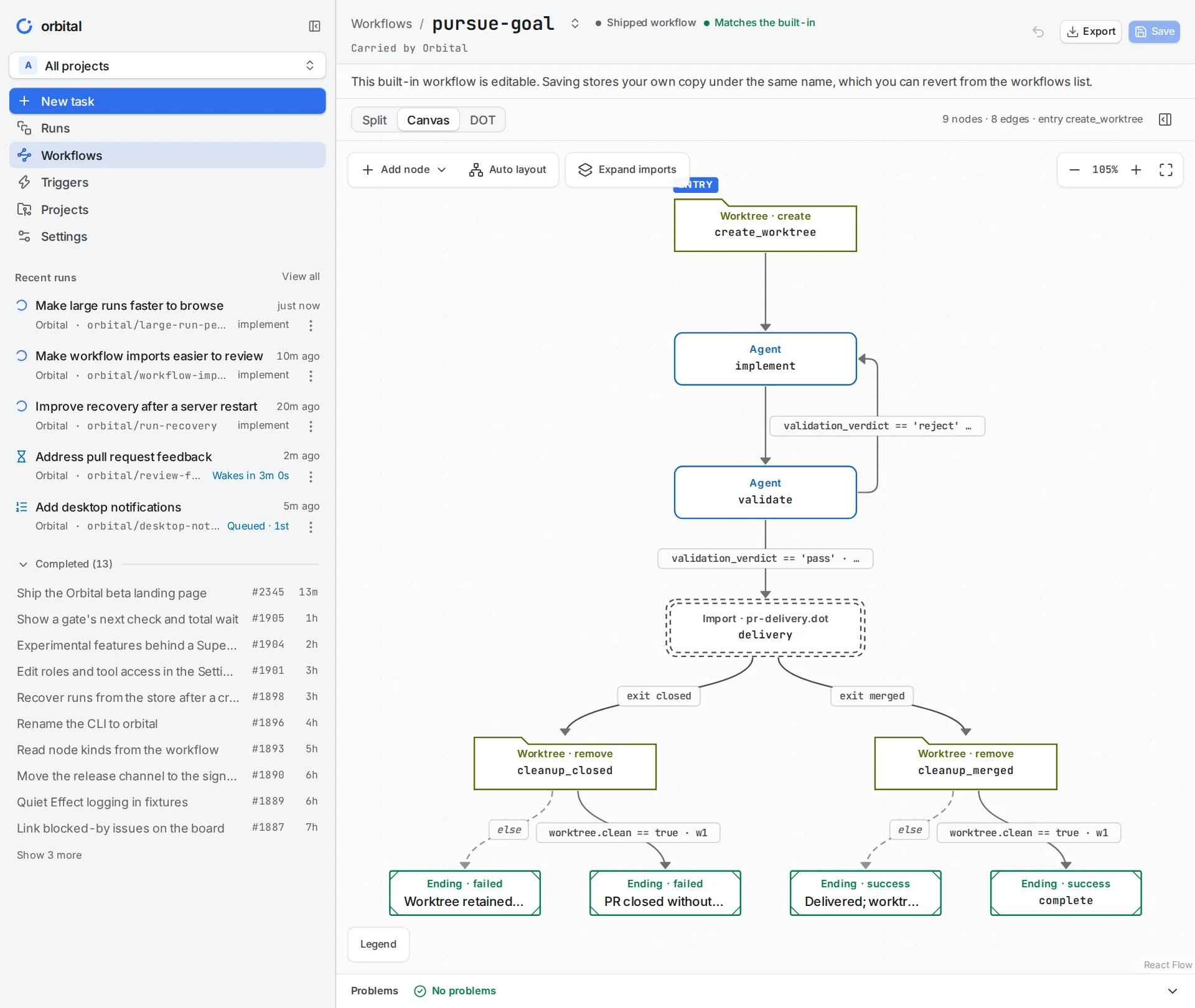View all recent runs
Image resolution: width=1195 pixels, height=1008 pixels.
point(301,276)
